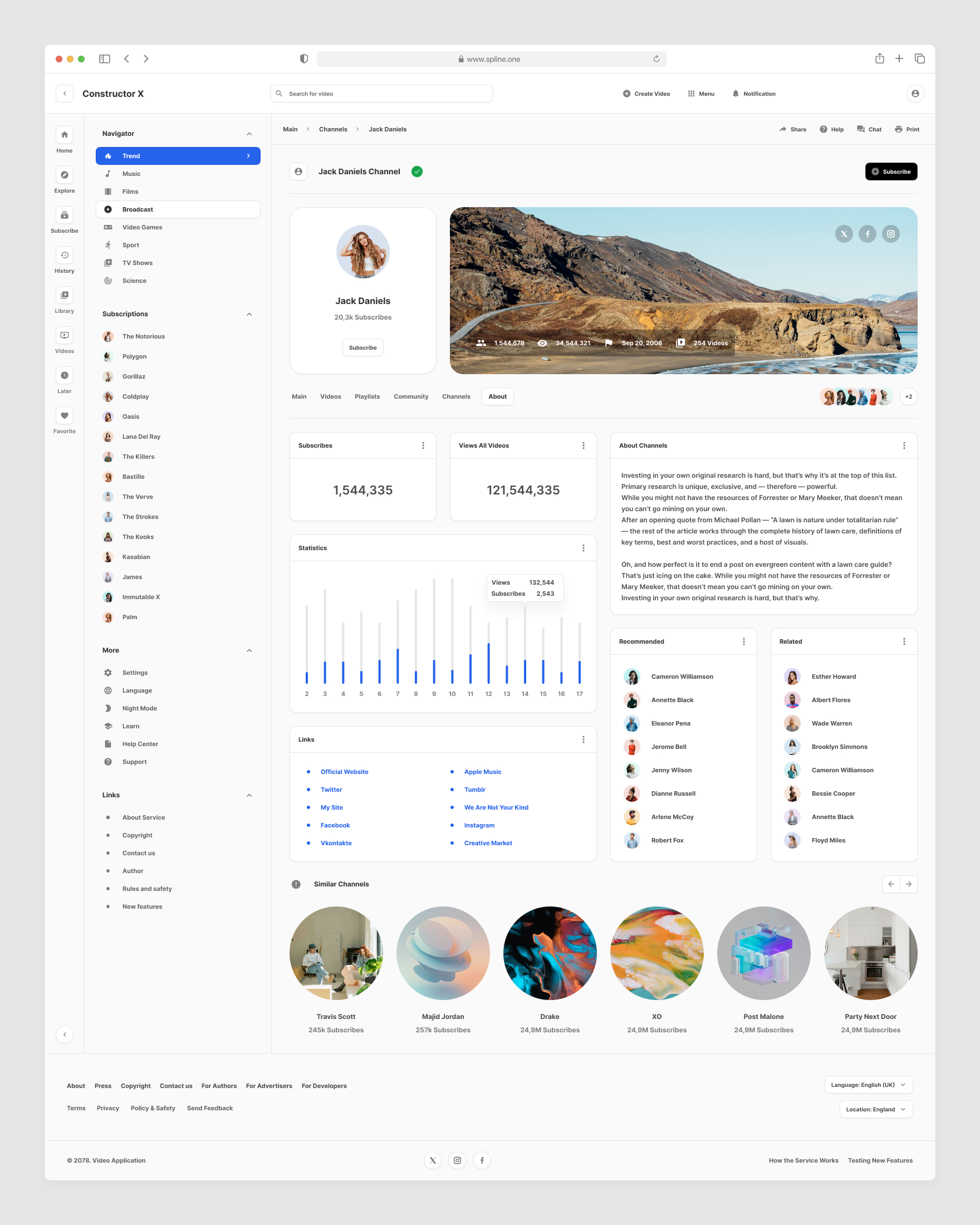Viewport: 980px width, 1225px height.
Task: Show next similar channels with right arrow
Action: pos(908,884)
